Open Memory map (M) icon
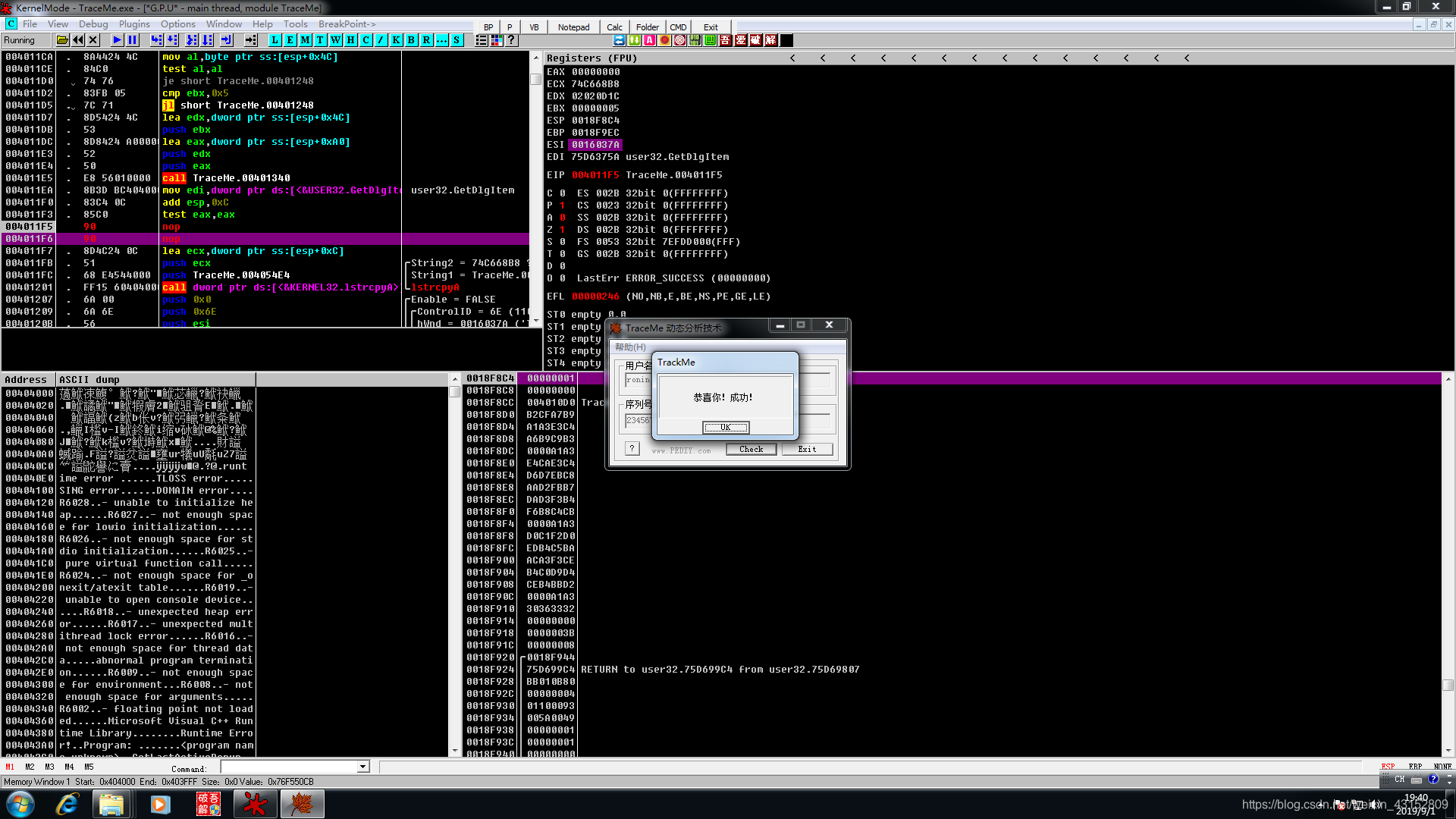 (x=305, y=40)
